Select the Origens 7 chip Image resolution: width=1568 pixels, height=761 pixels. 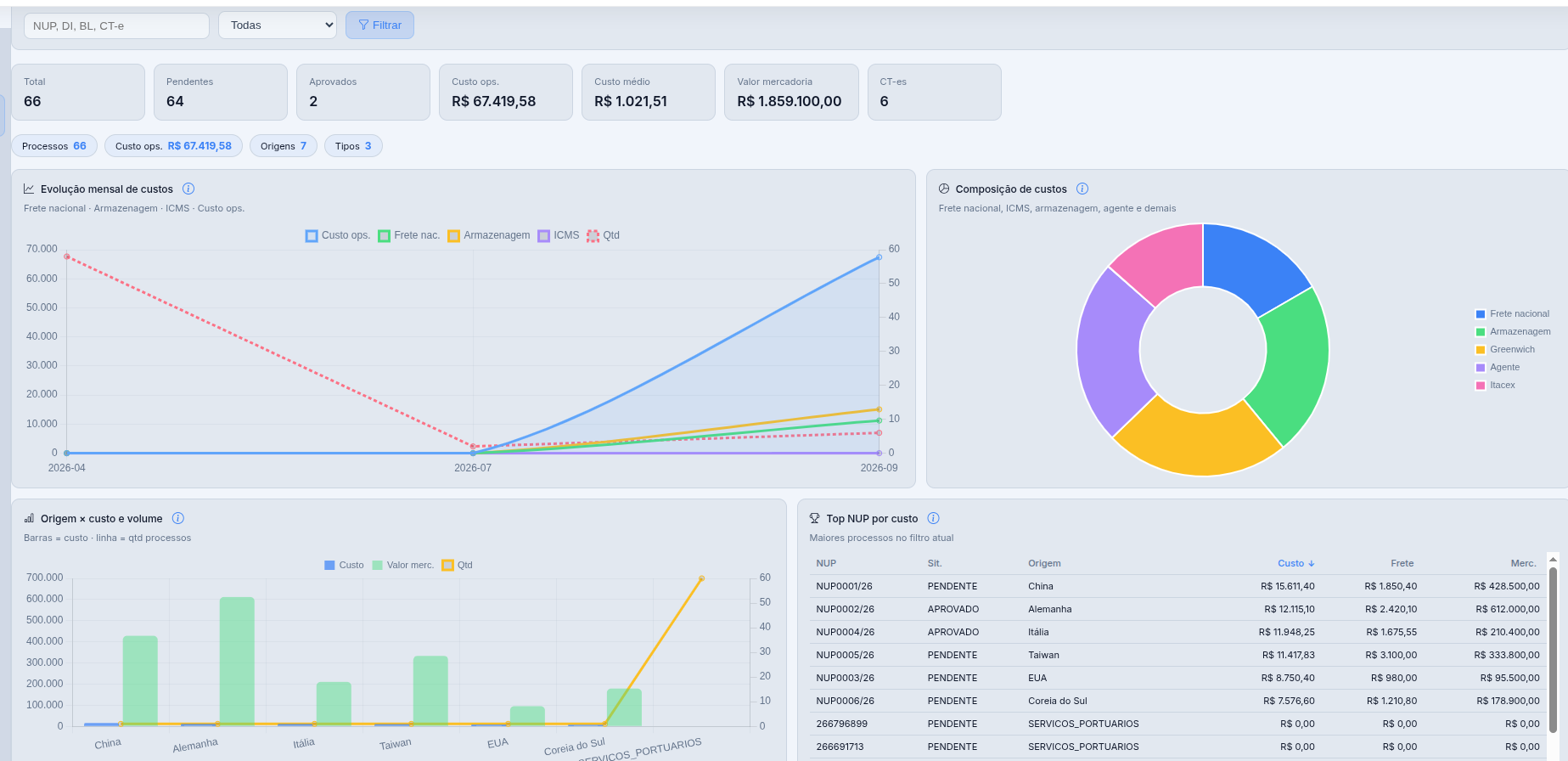point(284,146)
